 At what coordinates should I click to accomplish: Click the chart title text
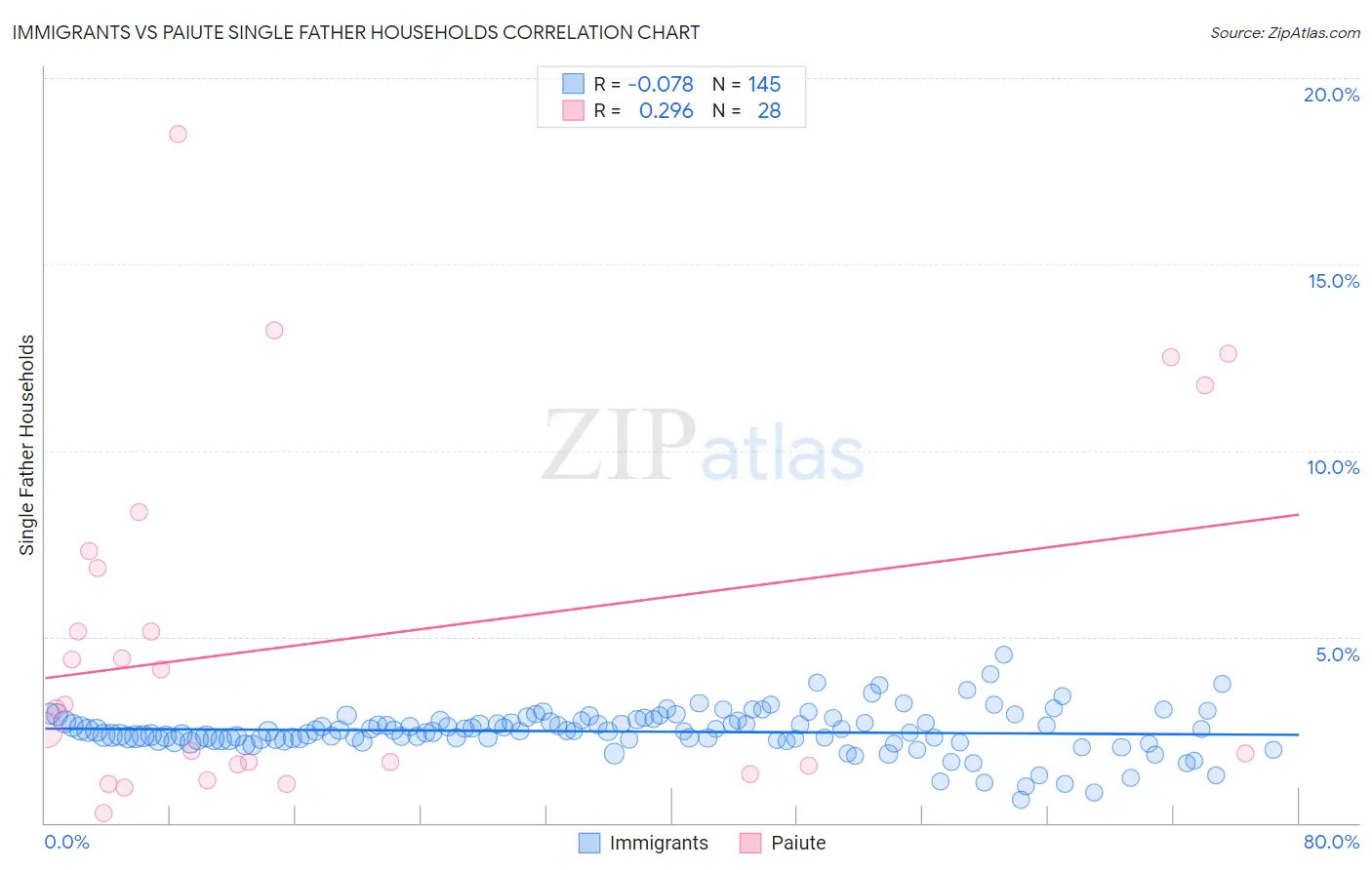click(x=356, y=32)
